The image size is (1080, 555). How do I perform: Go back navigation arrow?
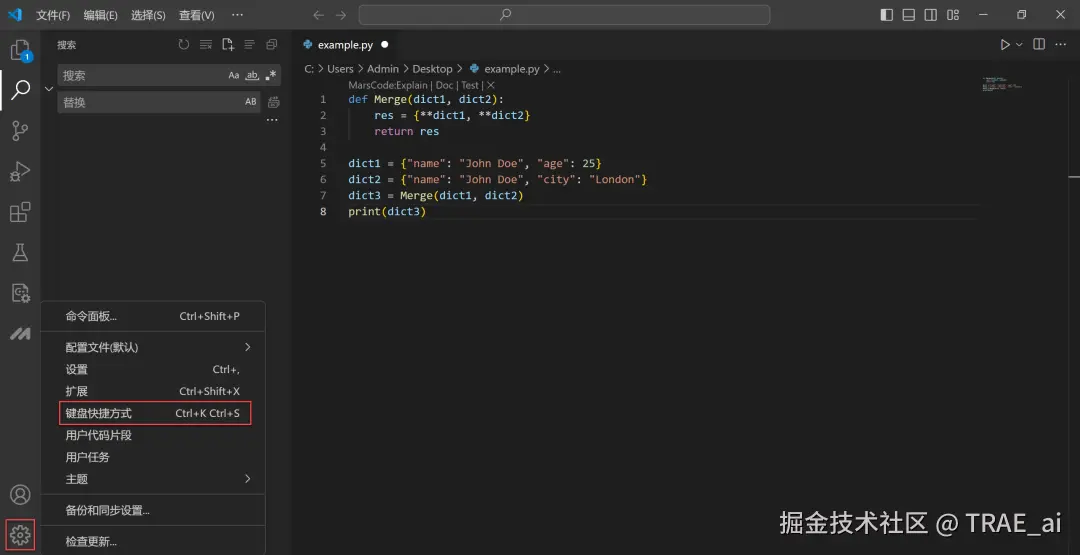(x=318, y=15)
